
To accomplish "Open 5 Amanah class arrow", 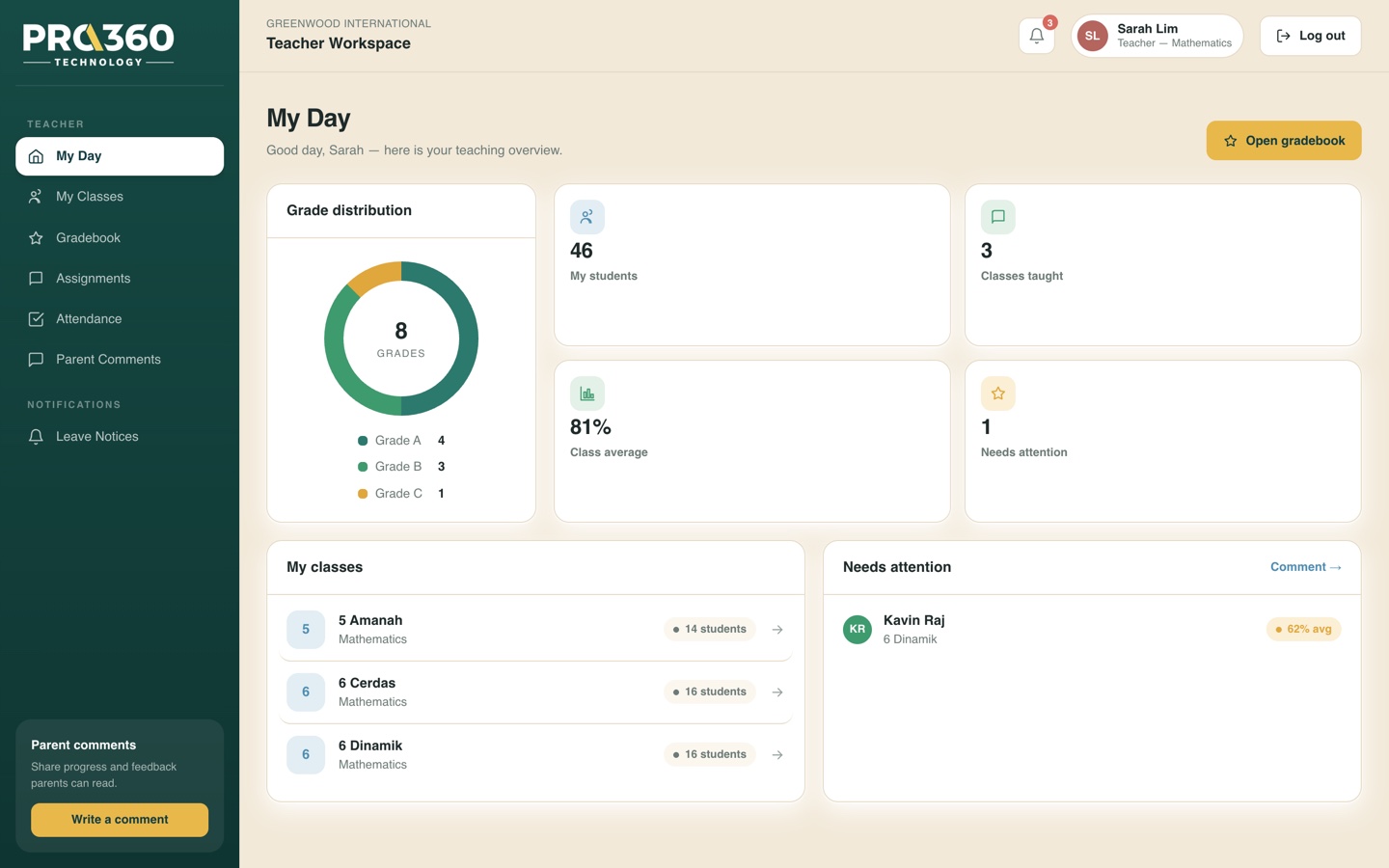I will [x=777, y=630].
